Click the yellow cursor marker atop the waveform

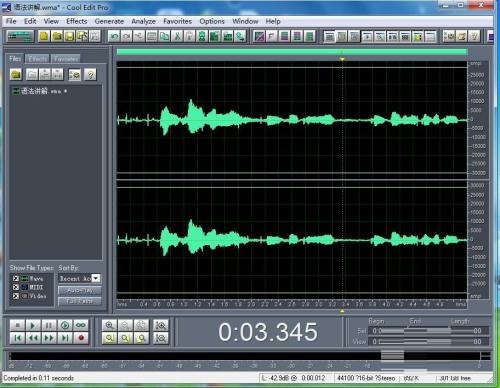(342, 59)
